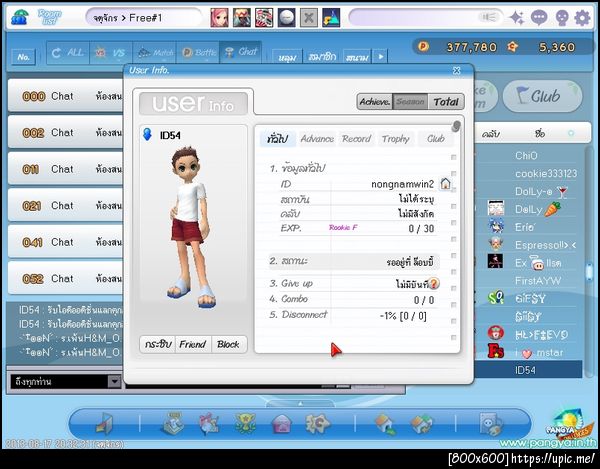Open the Club tab in User Info
Viewport: 600px width, 469px height.
tap(435, 138)
